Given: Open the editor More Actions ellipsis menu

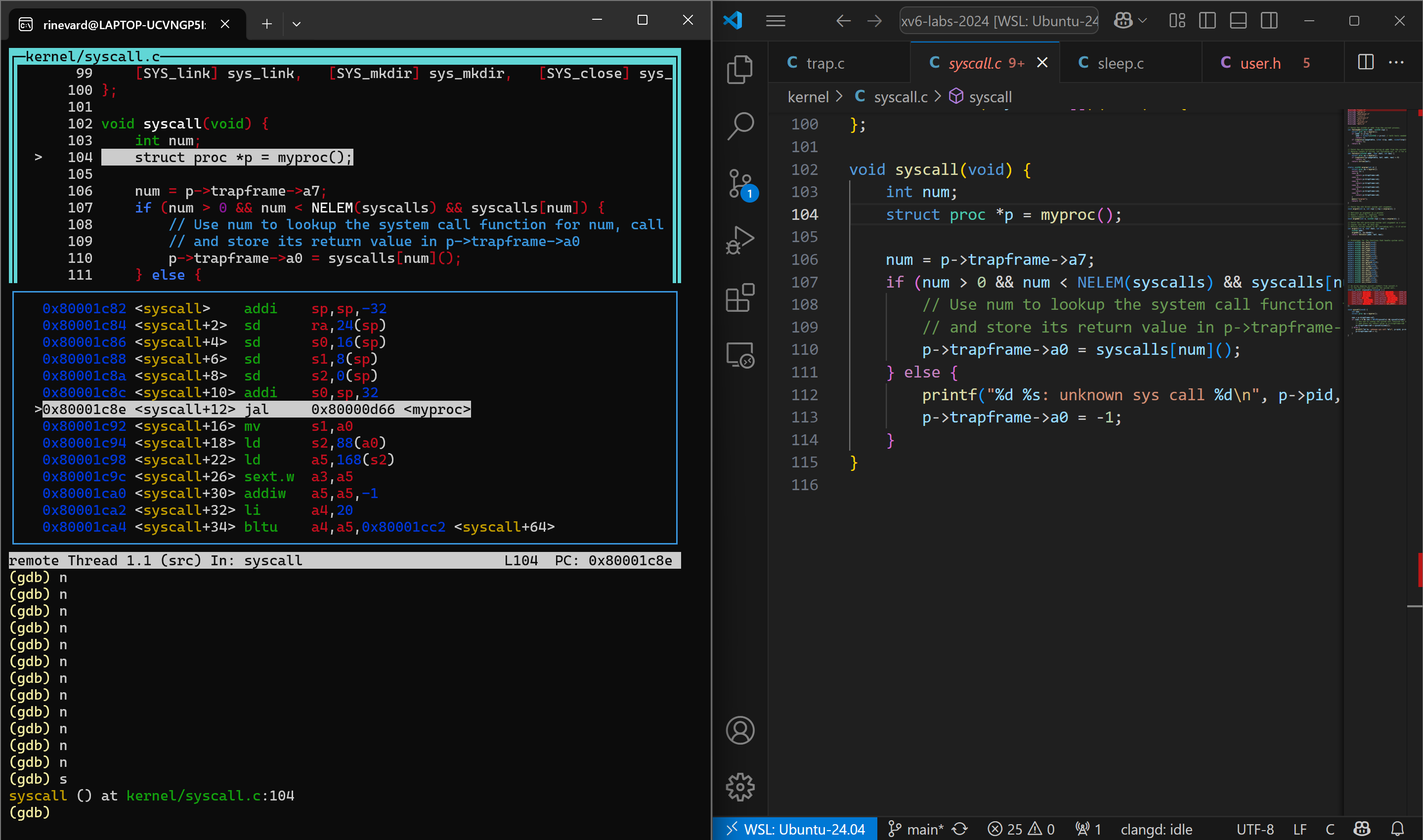Looking at the screenshot, I should coord(1396,62).
